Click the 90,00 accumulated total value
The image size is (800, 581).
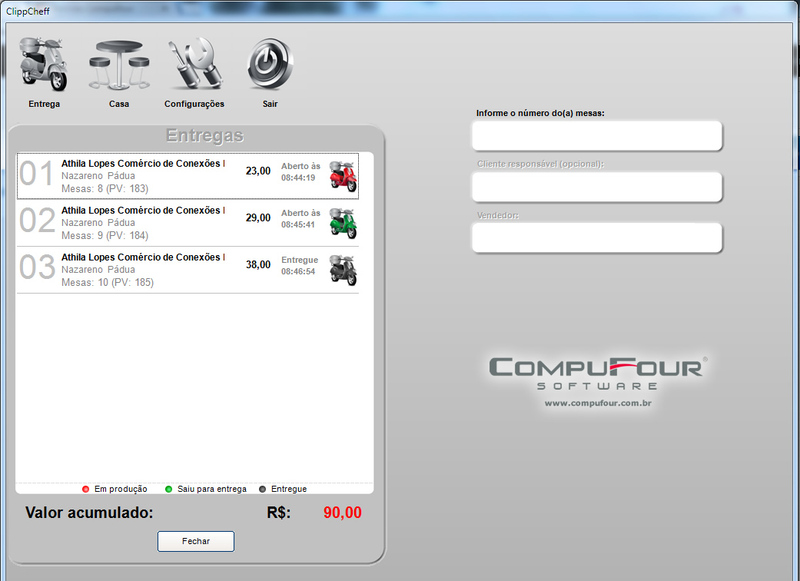342,513
